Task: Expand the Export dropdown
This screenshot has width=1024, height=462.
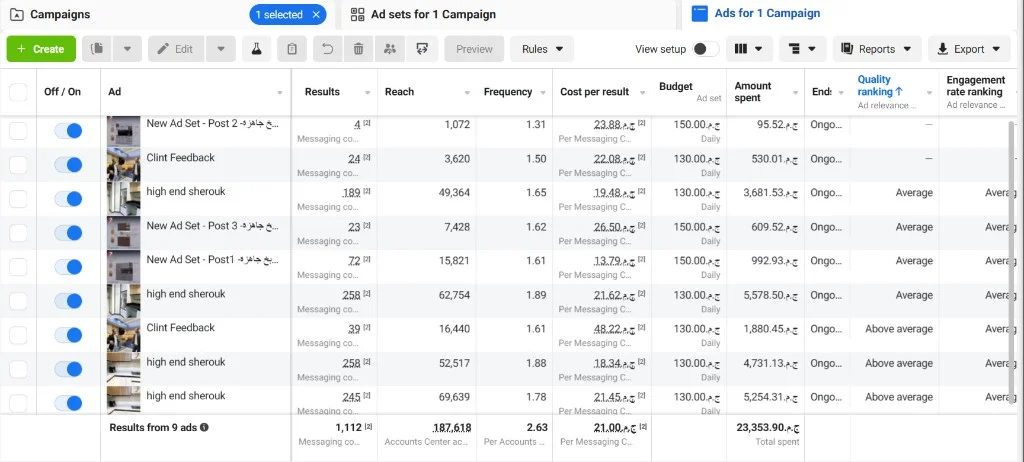Action: click(x=968, y=49)
